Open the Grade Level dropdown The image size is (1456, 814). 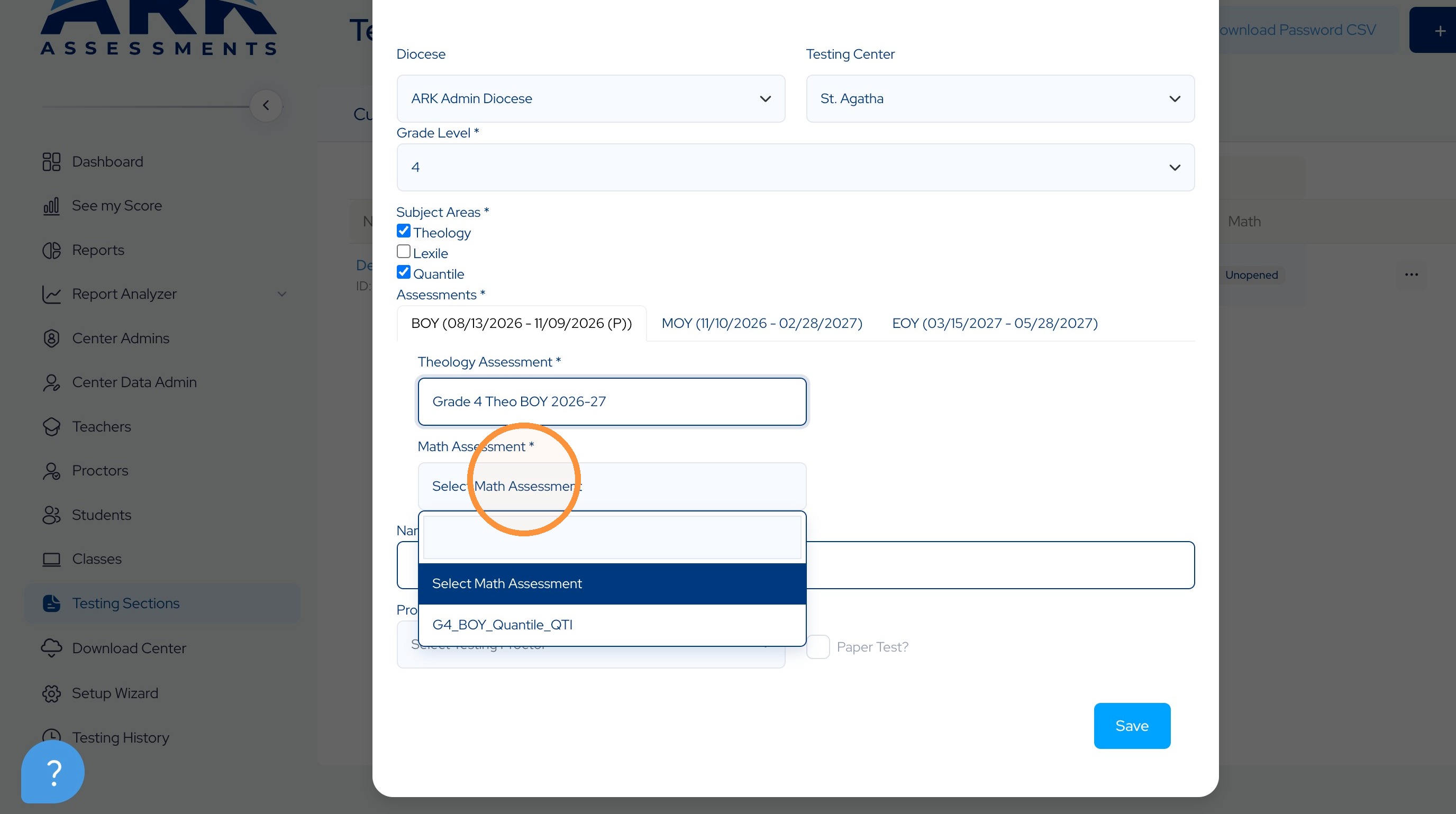[x=795, y=167]
